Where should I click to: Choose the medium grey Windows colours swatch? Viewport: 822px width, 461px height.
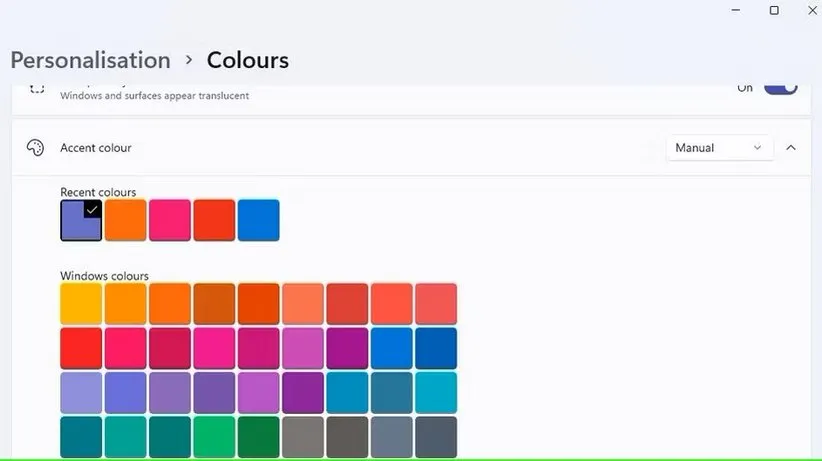point(303,437)
